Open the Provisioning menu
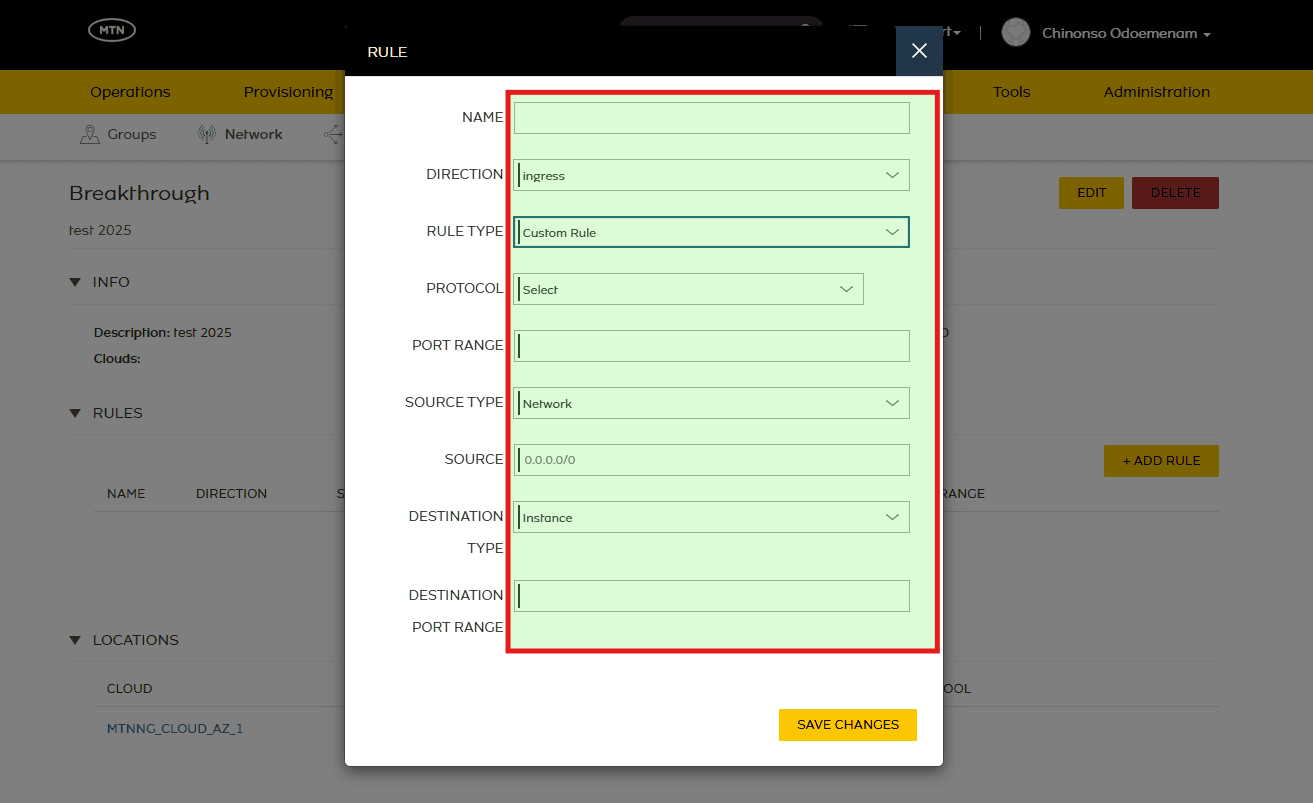Viewport: 1313px width, 803px height. [288, 92]
